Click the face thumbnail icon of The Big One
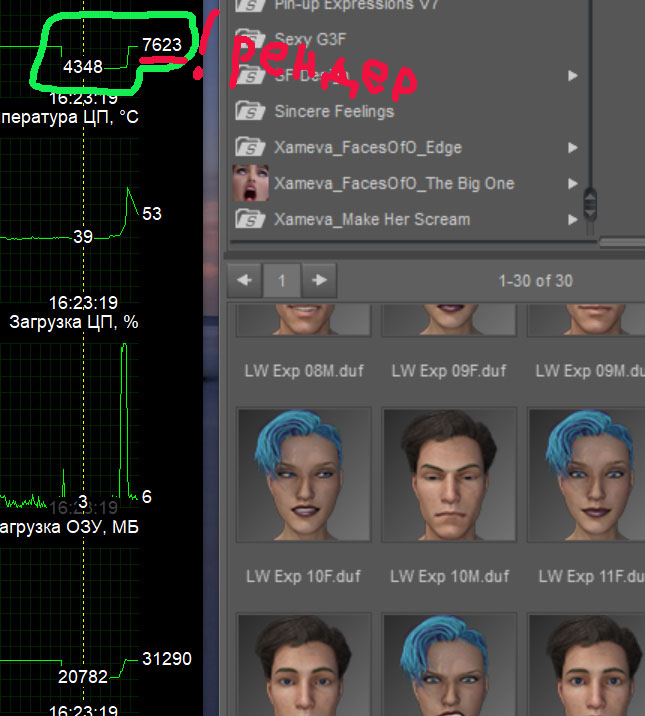 tap(250, 184)
